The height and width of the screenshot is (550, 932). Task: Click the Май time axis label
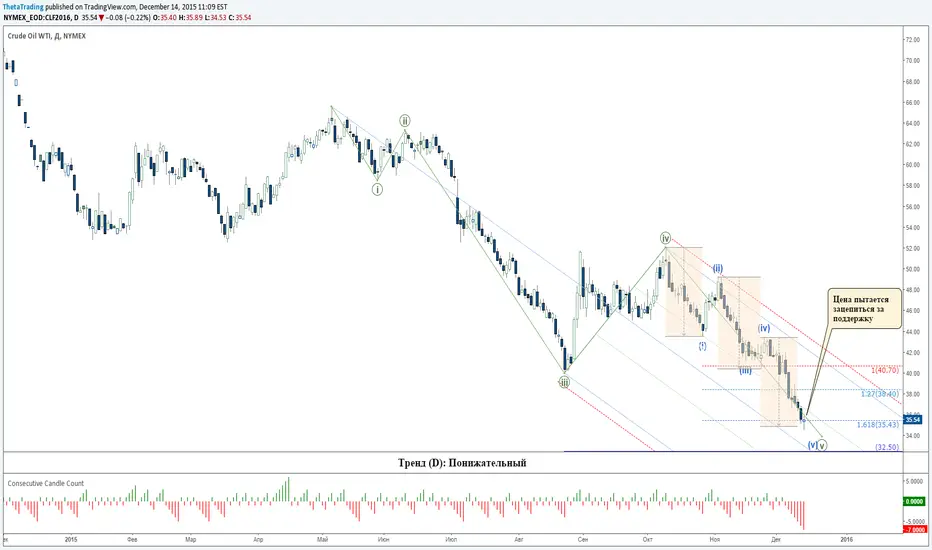(323, 540)
